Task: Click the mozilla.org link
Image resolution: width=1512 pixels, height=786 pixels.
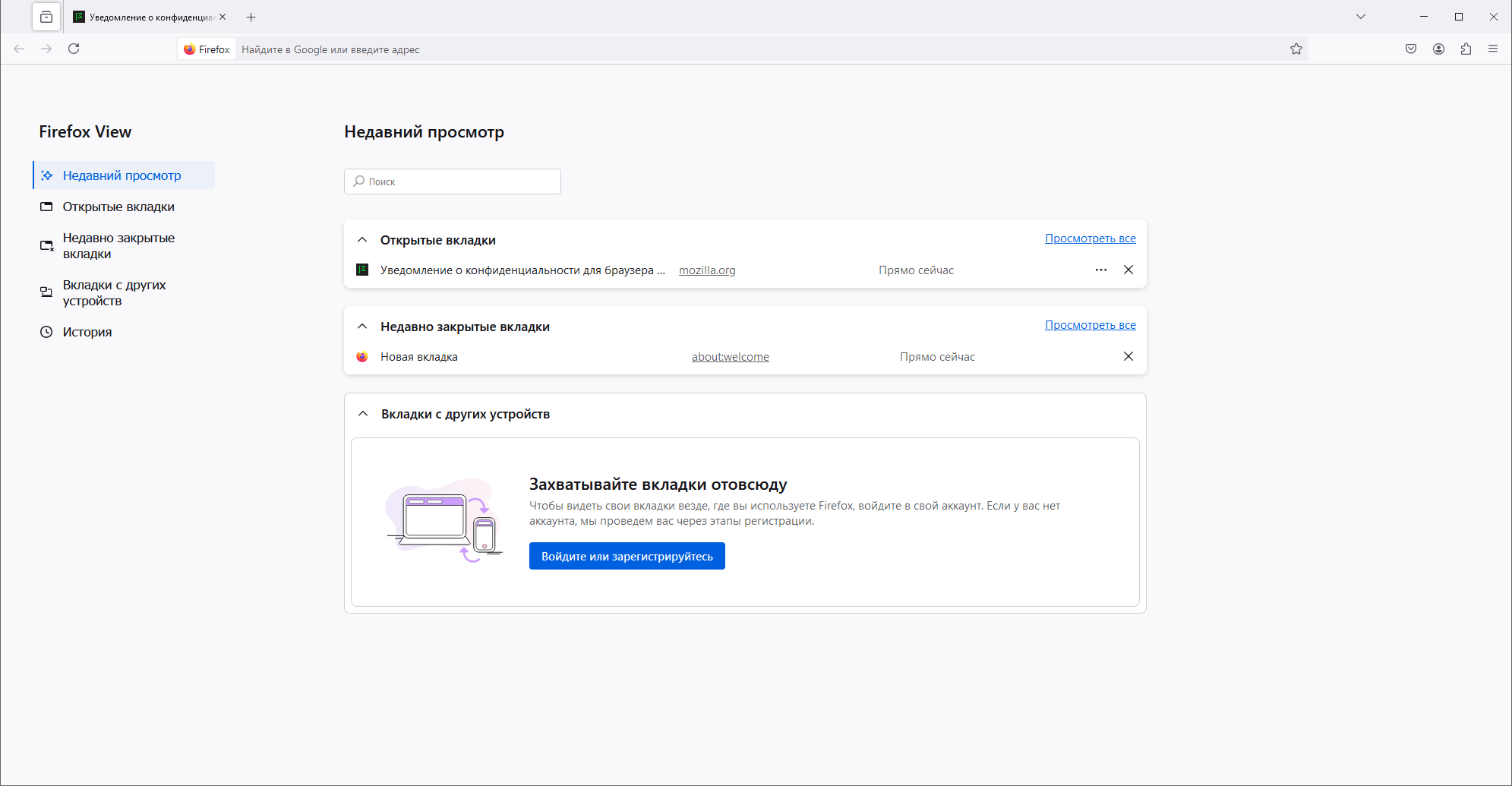Action: click(x=707, y=270)
